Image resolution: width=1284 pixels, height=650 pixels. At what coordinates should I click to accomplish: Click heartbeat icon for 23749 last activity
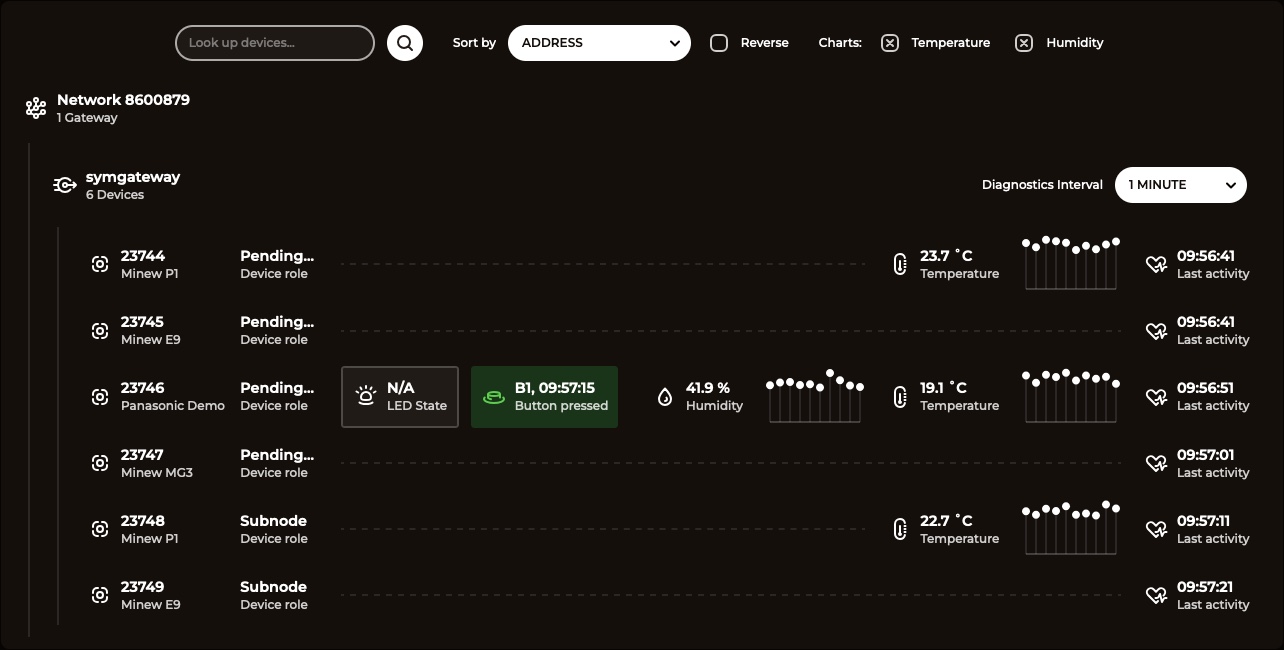1156,595
